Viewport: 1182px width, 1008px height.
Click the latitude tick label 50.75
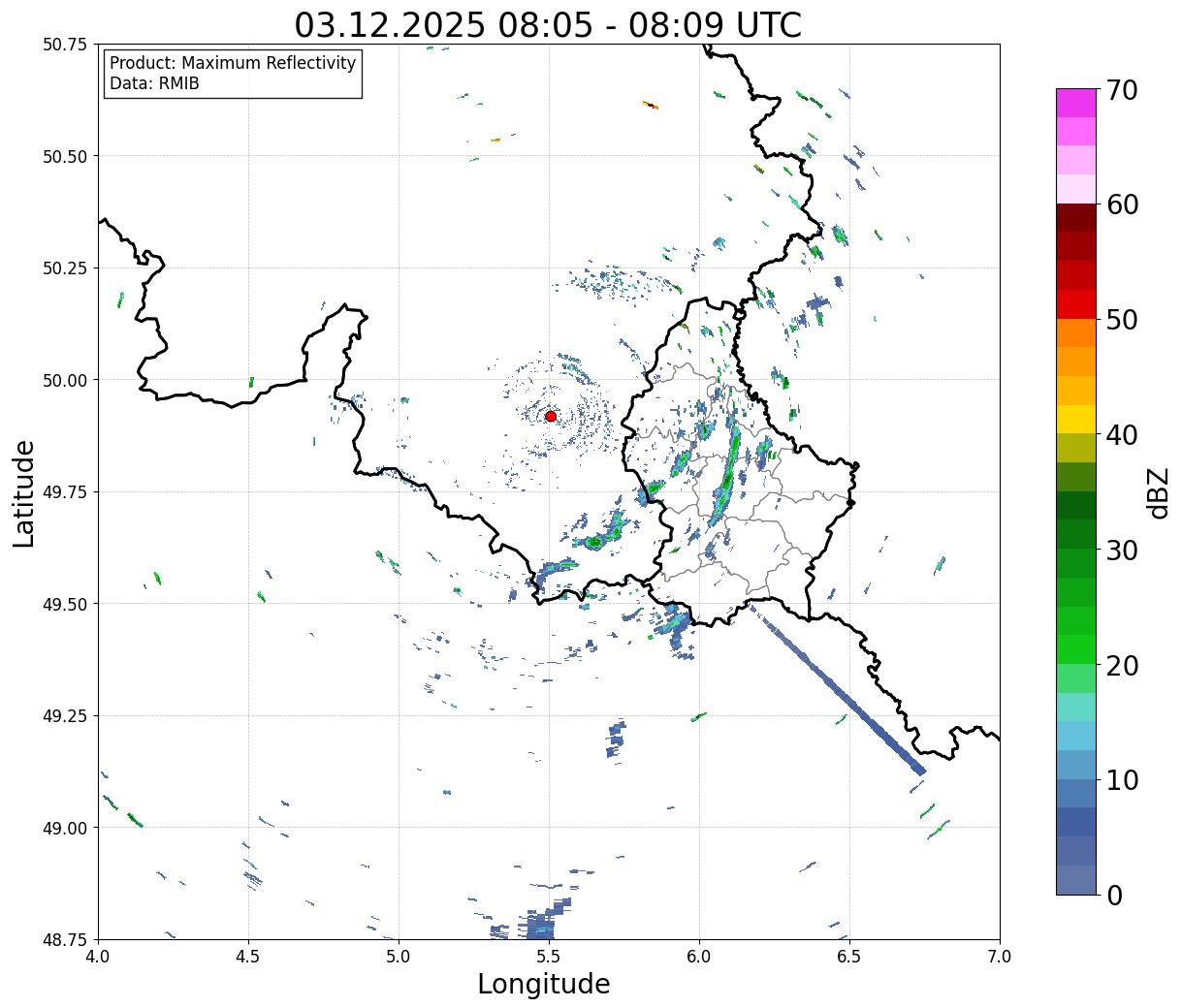point(65,45)
